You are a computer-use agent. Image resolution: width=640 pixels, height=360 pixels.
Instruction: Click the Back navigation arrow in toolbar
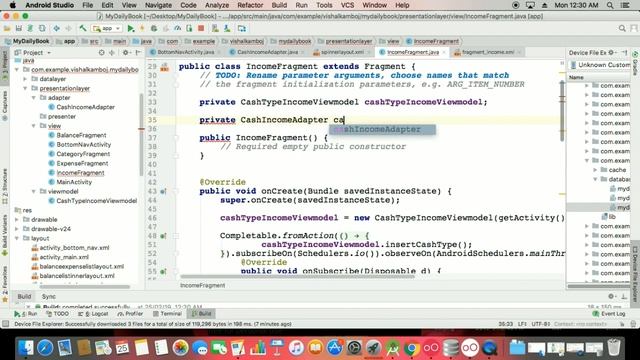pos(56,29)
